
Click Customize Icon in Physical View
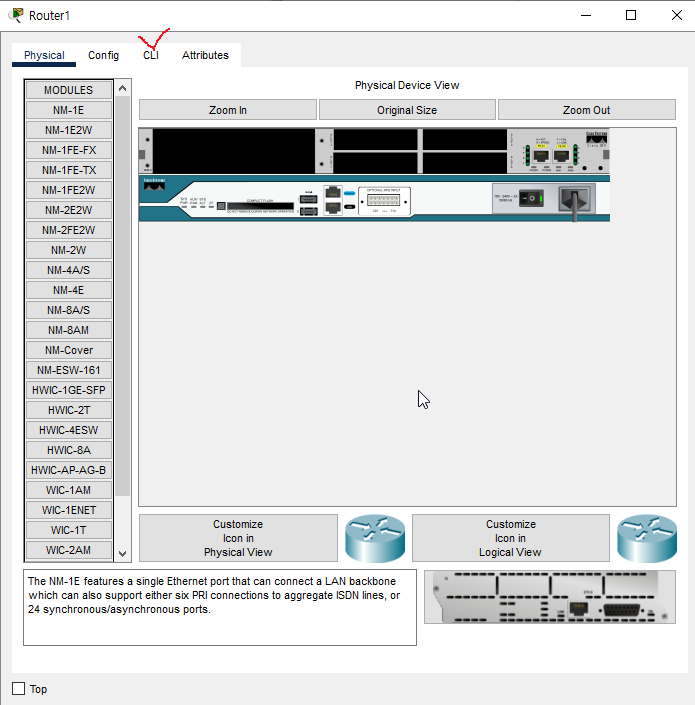[238, 538]
